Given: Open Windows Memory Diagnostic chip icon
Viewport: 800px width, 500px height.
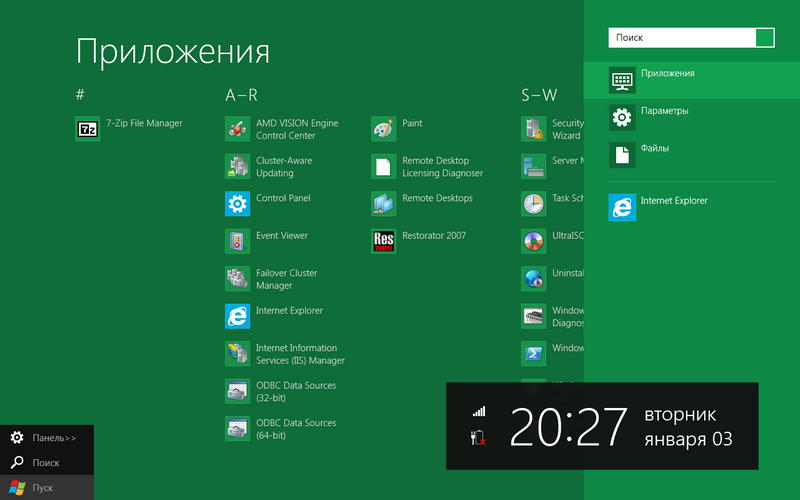Looking at the screenshot, I should [x=533, y=316].
